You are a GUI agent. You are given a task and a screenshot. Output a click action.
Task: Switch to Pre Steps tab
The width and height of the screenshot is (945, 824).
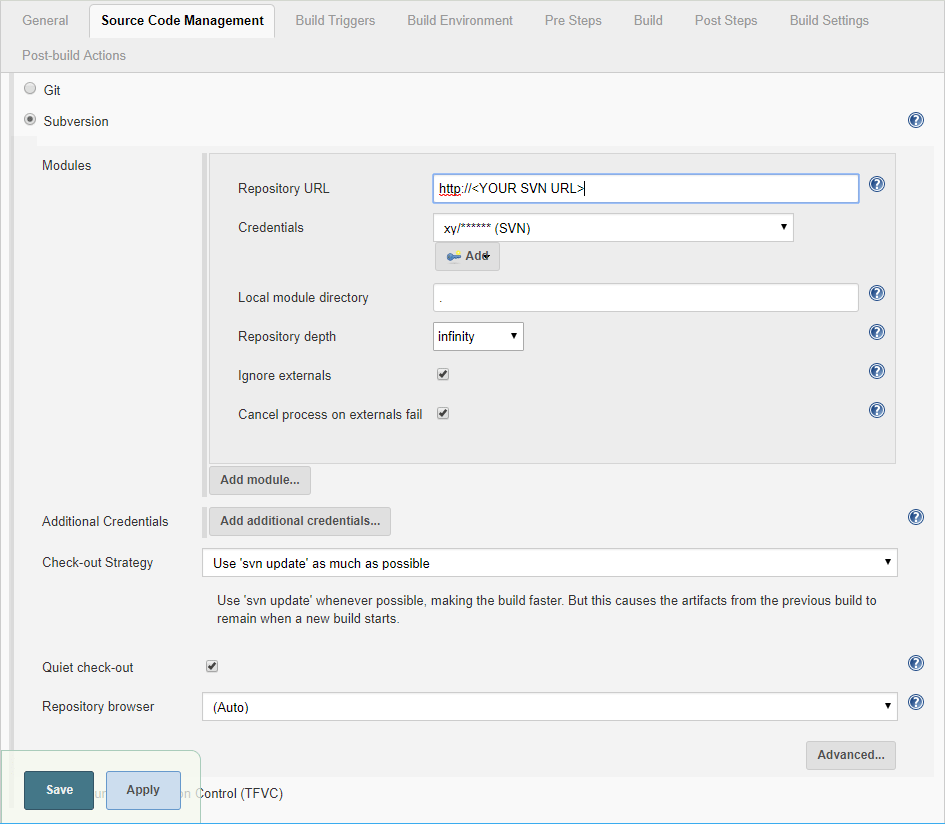573,20
